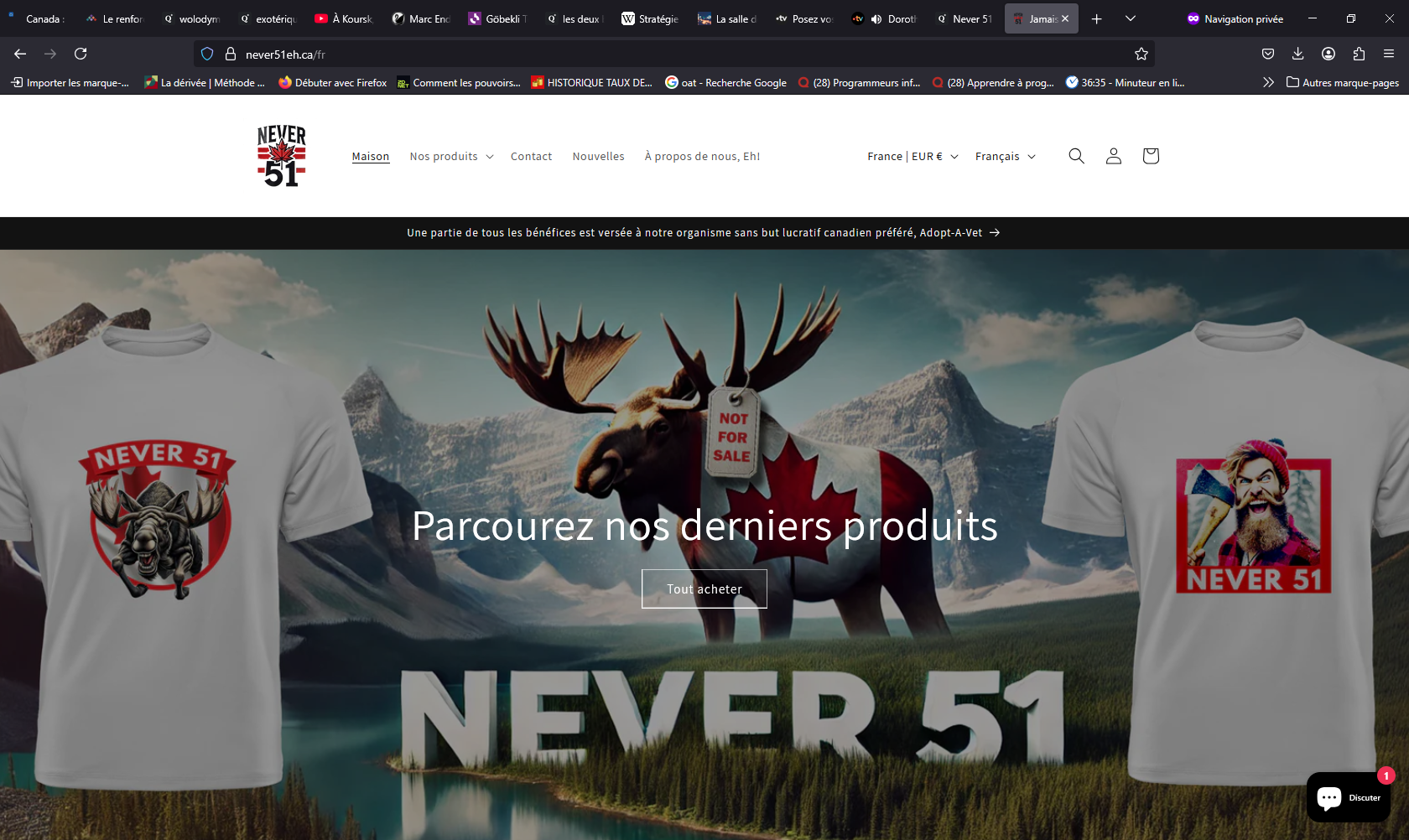Go to the Maison menu item

(371, 156)
